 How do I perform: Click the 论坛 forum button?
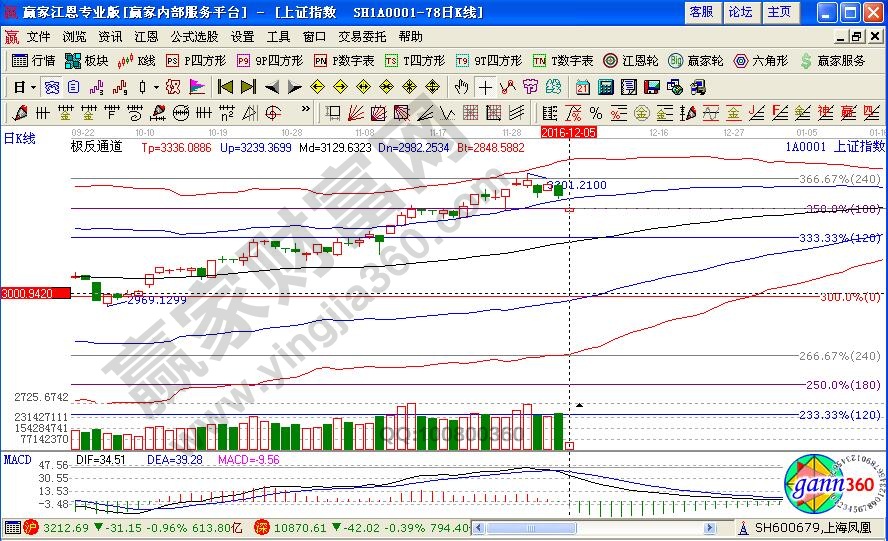click(740, 12)
